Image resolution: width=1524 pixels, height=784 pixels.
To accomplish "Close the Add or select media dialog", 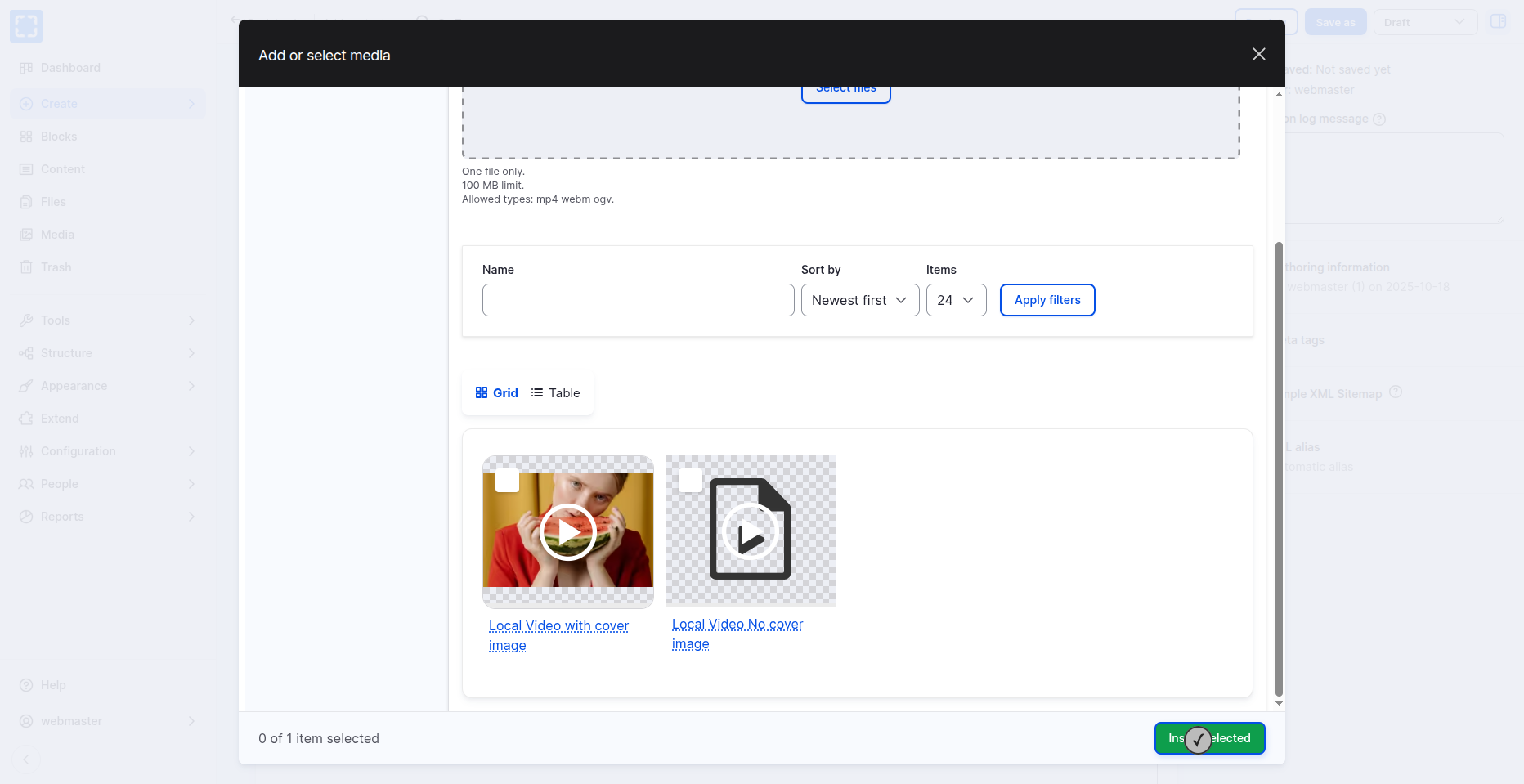I will (1259, 54).
